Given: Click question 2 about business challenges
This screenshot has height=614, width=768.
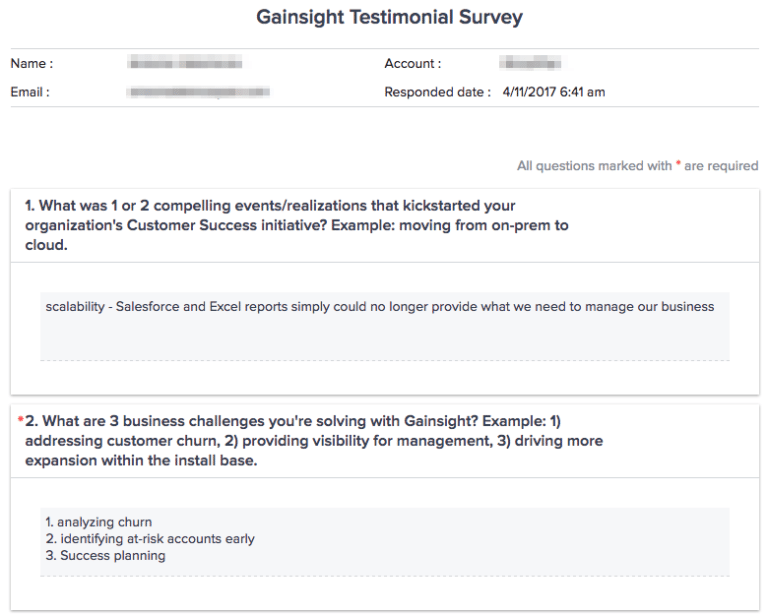Looking at the screenshot, I should (x=314, y=440).
